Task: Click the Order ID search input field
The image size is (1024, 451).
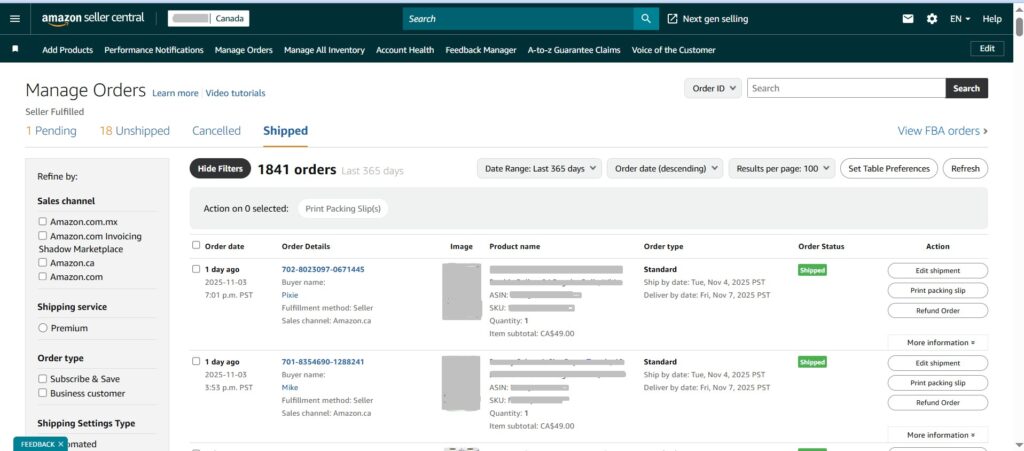Action: point(846,88)
